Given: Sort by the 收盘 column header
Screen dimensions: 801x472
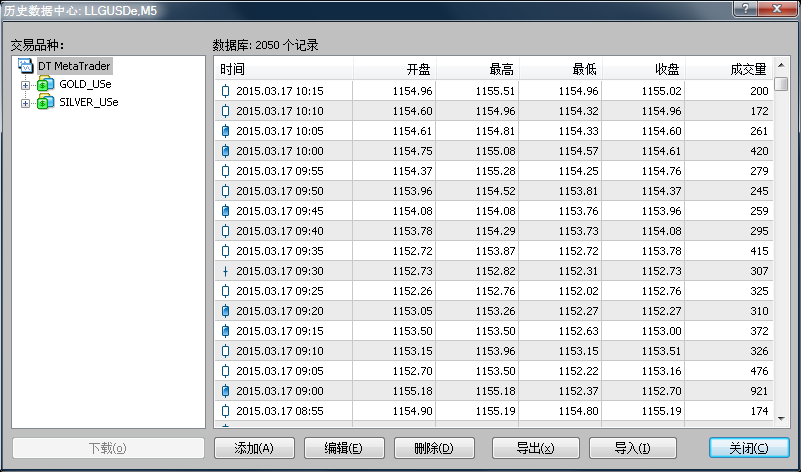Looking at the screenshot, I should pos(644,69).
